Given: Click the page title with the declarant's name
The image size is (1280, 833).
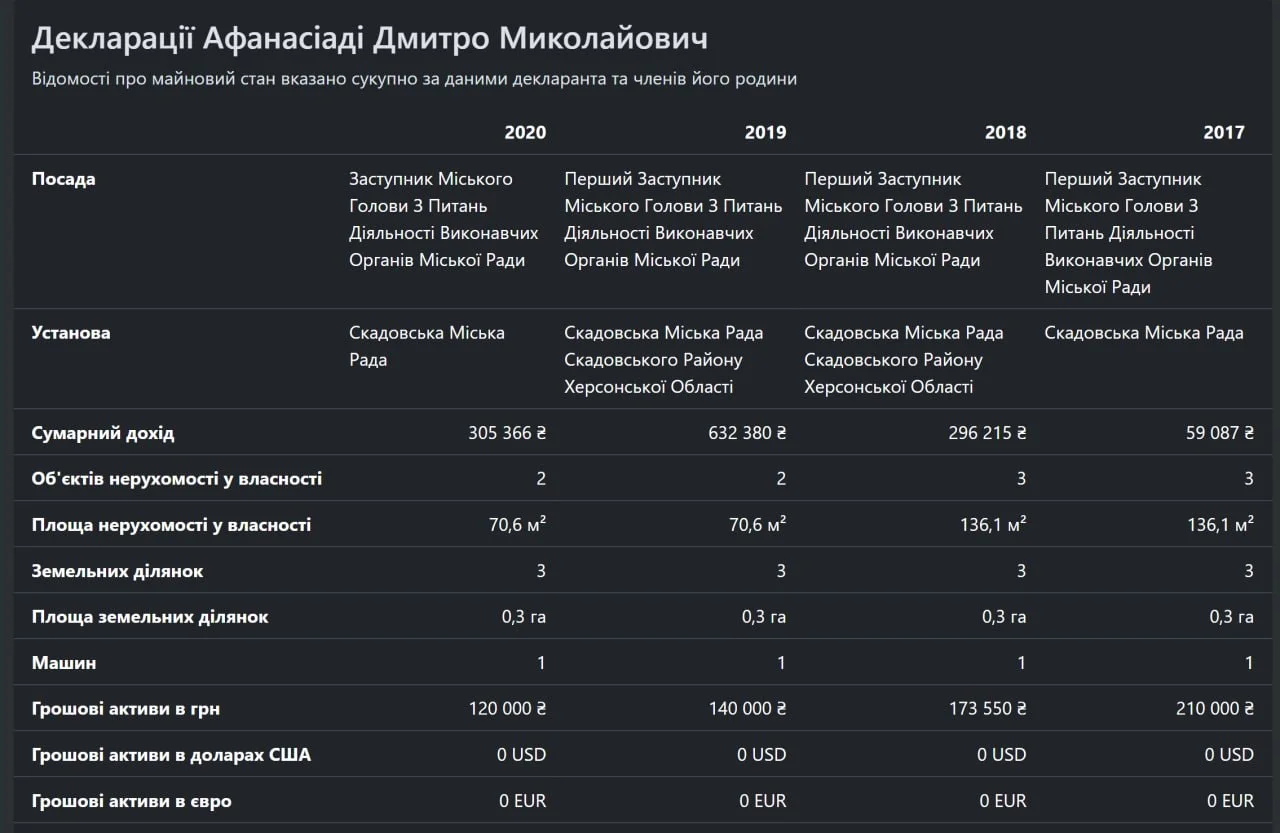Looking at the screenshot, I should (369, 38).
